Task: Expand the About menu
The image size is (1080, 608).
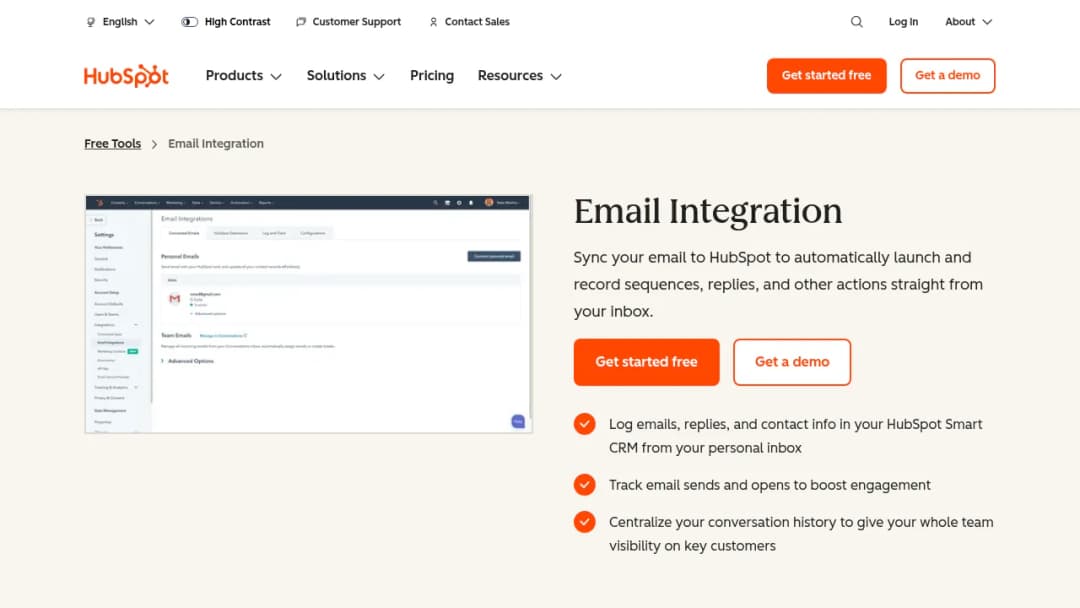Action: pyautogui.click(x=968, y=22)
